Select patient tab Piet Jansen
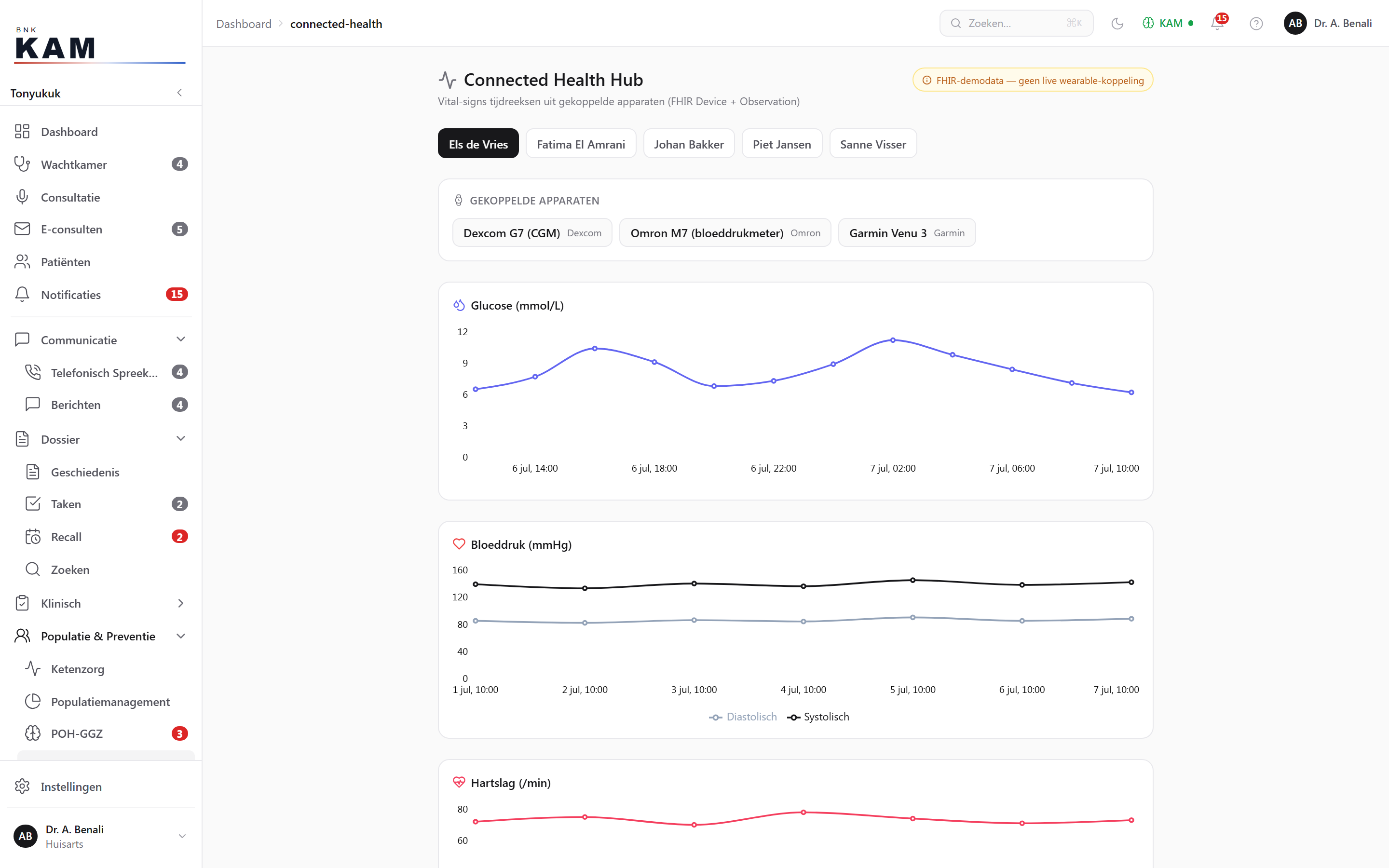 click(x=782, y=144)
